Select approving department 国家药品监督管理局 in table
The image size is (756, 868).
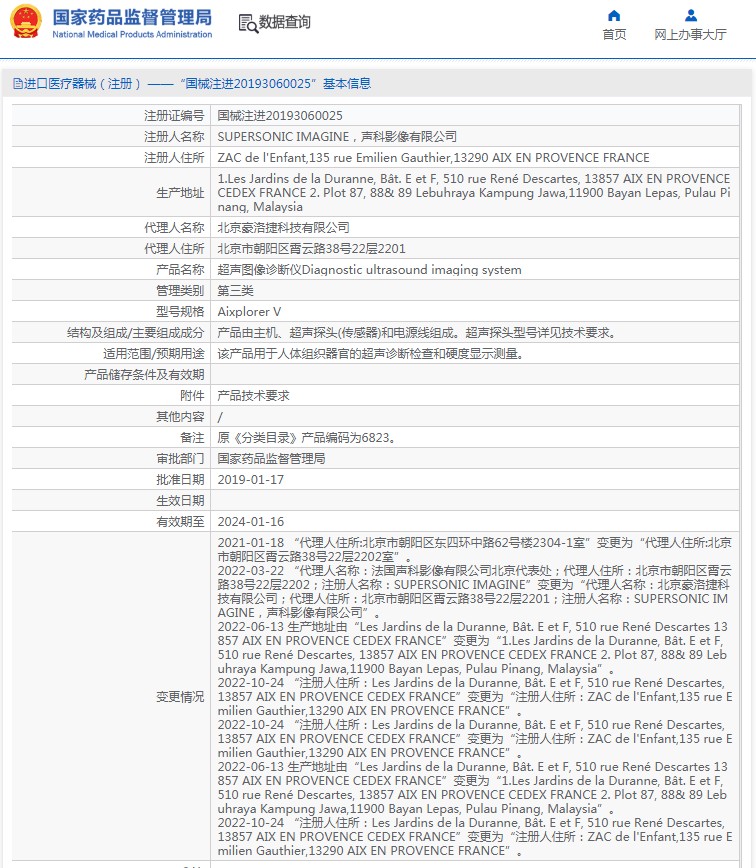point(271,459)
